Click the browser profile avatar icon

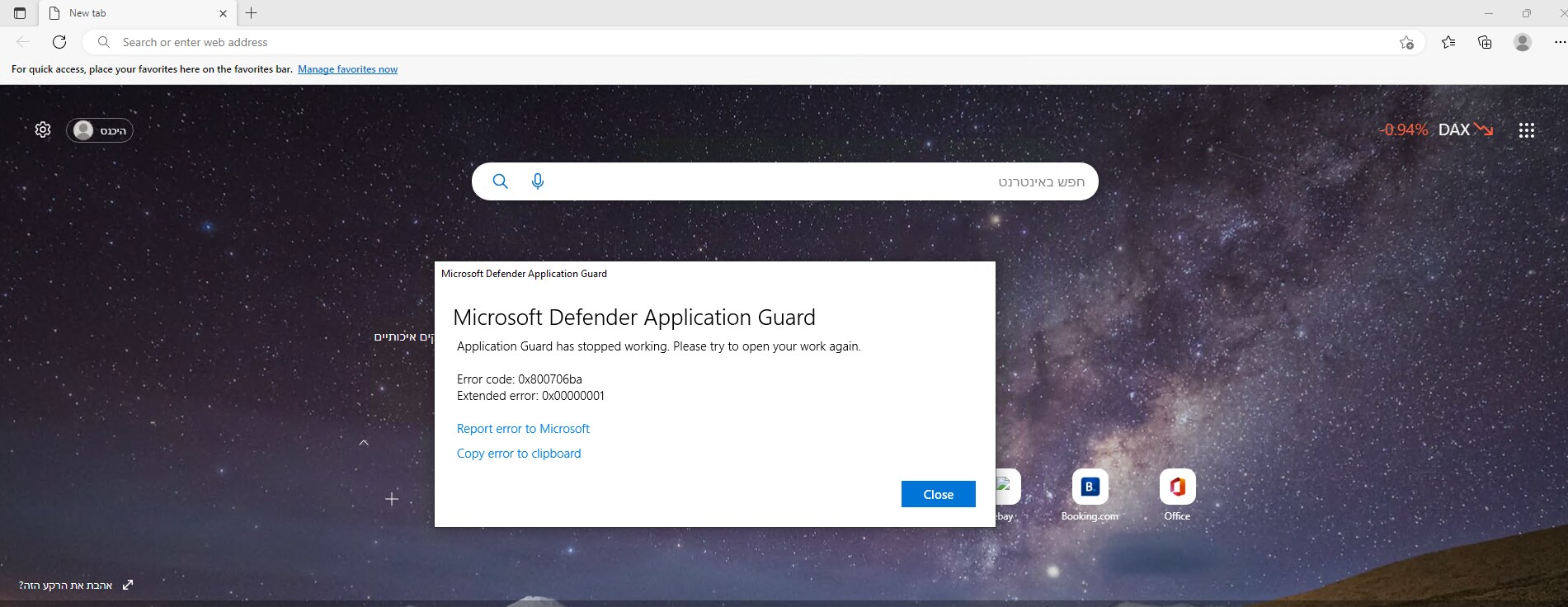1523,42
